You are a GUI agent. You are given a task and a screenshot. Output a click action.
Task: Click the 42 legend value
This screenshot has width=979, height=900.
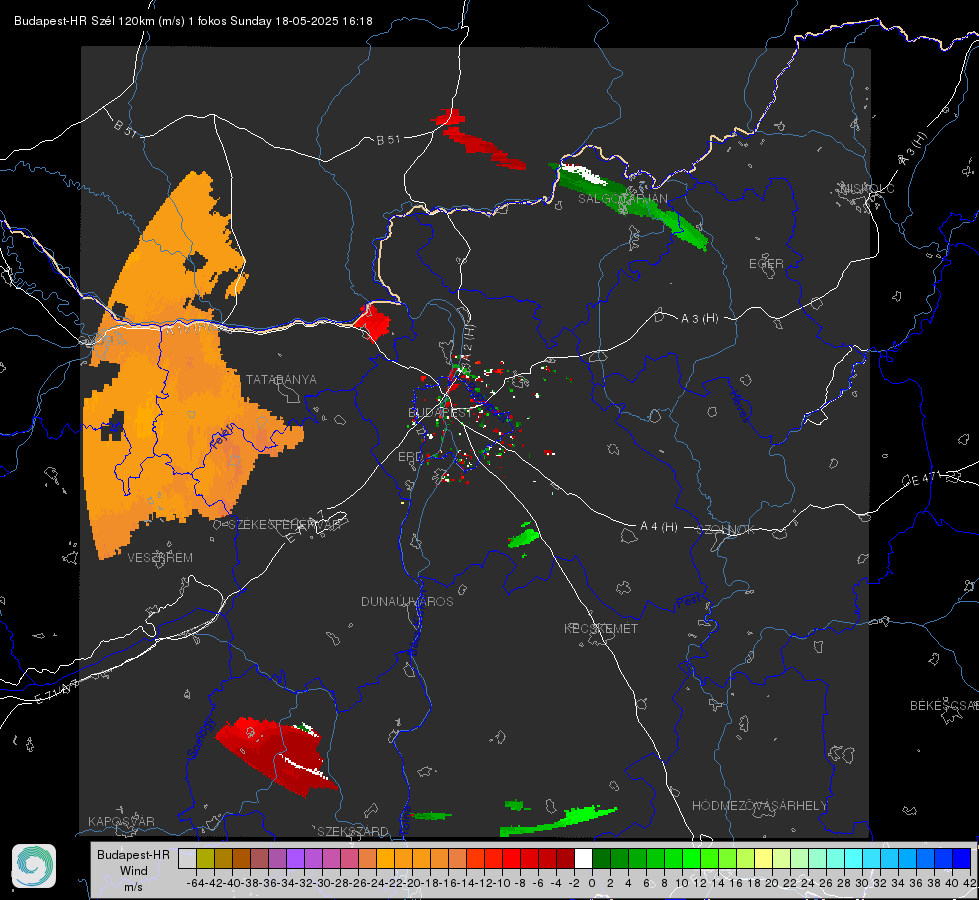[970, 883]
